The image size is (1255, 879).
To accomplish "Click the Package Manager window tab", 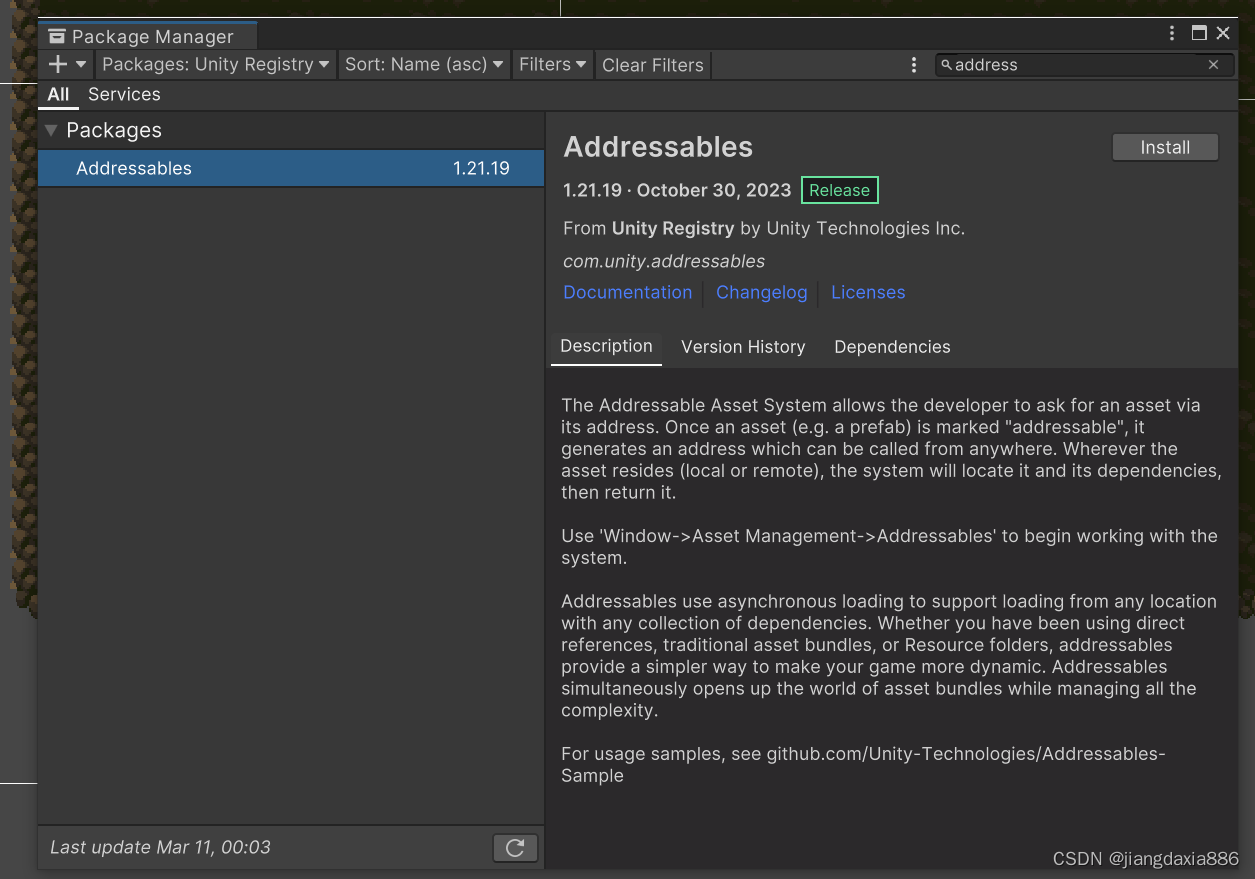I will point(147,36).
